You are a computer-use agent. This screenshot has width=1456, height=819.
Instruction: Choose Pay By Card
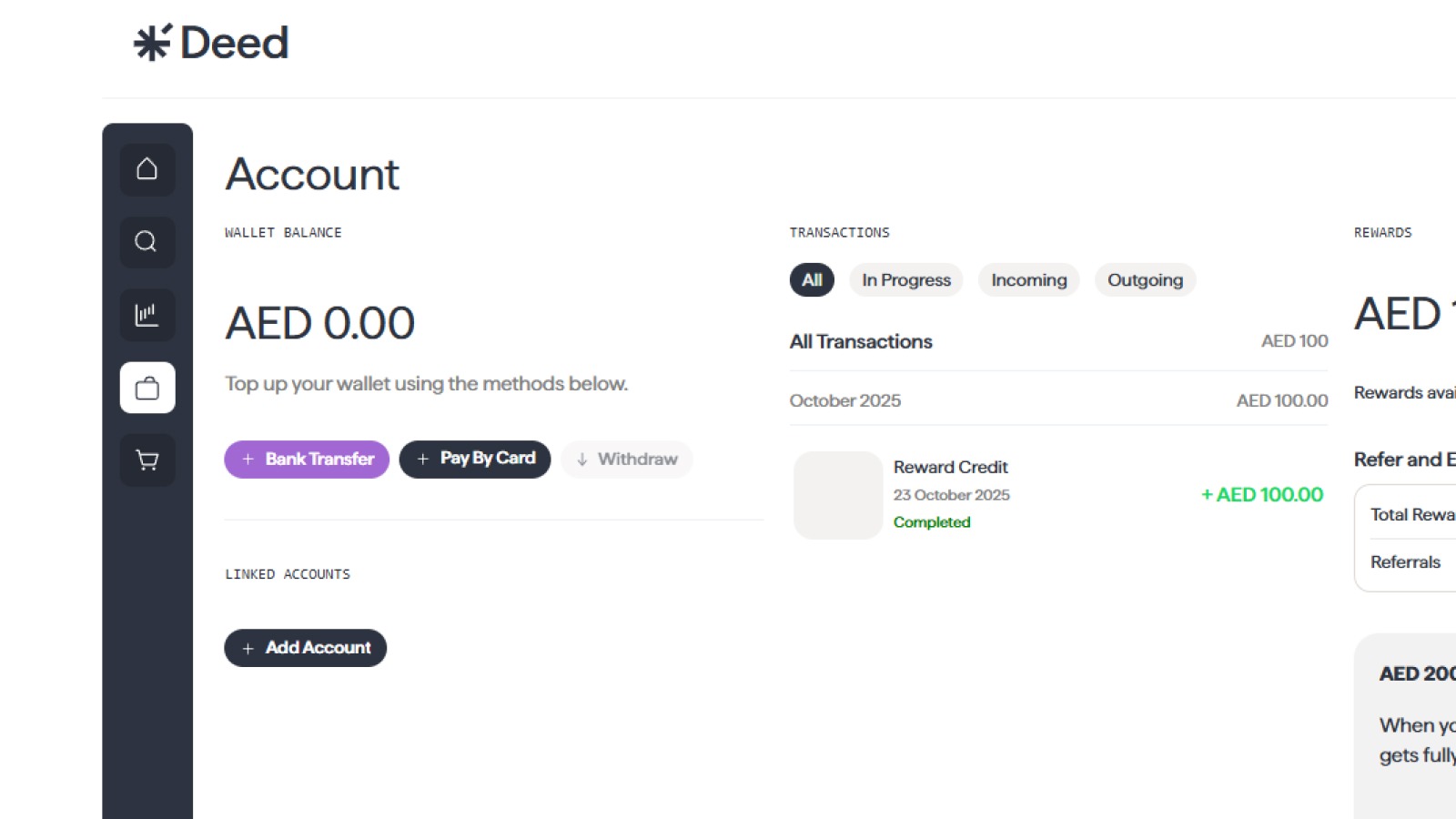(475, 459)
